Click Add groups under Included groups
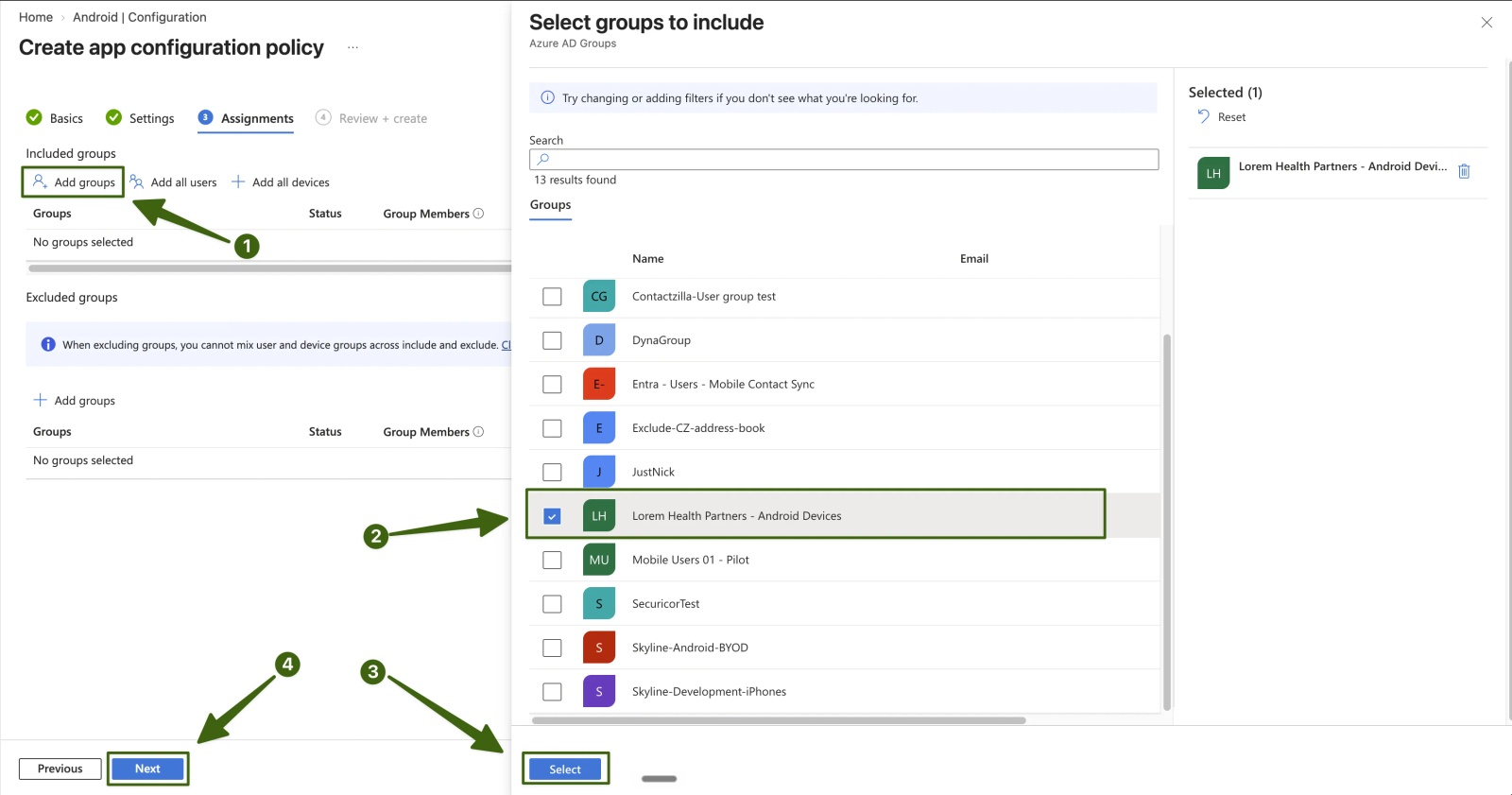The height and width of the screenshot is (795, 1512). coord(74,181)
